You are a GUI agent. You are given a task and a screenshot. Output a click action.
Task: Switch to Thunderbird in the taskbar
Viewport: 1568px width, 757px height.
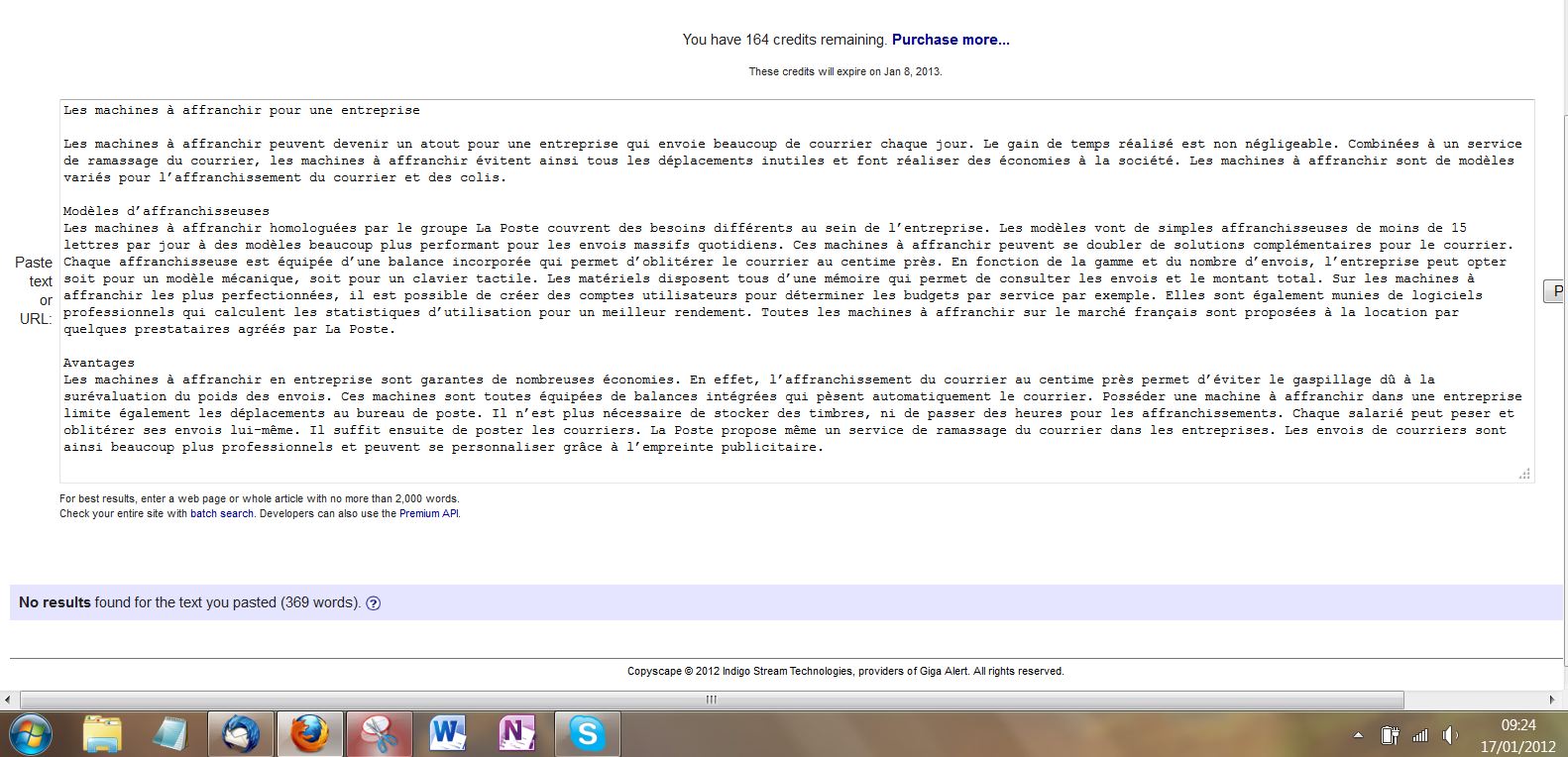click(240, 734)
